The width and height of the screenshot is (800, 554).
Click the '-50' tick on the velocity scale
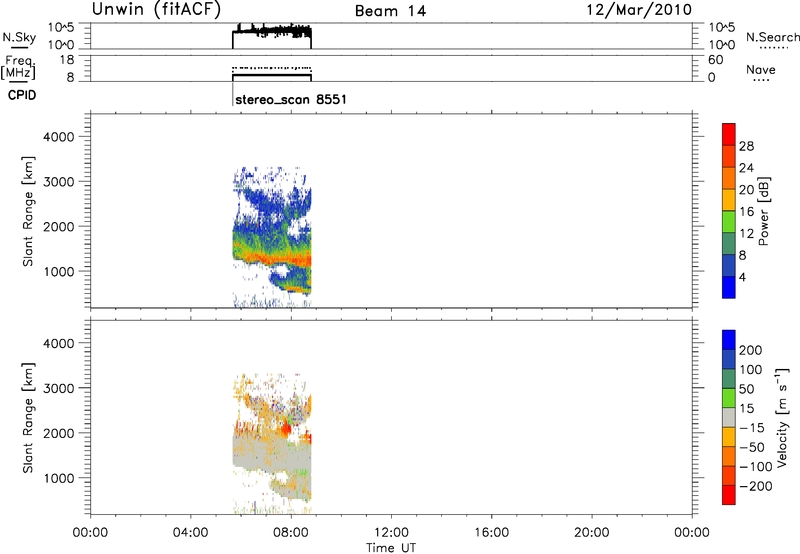point(752,447)
